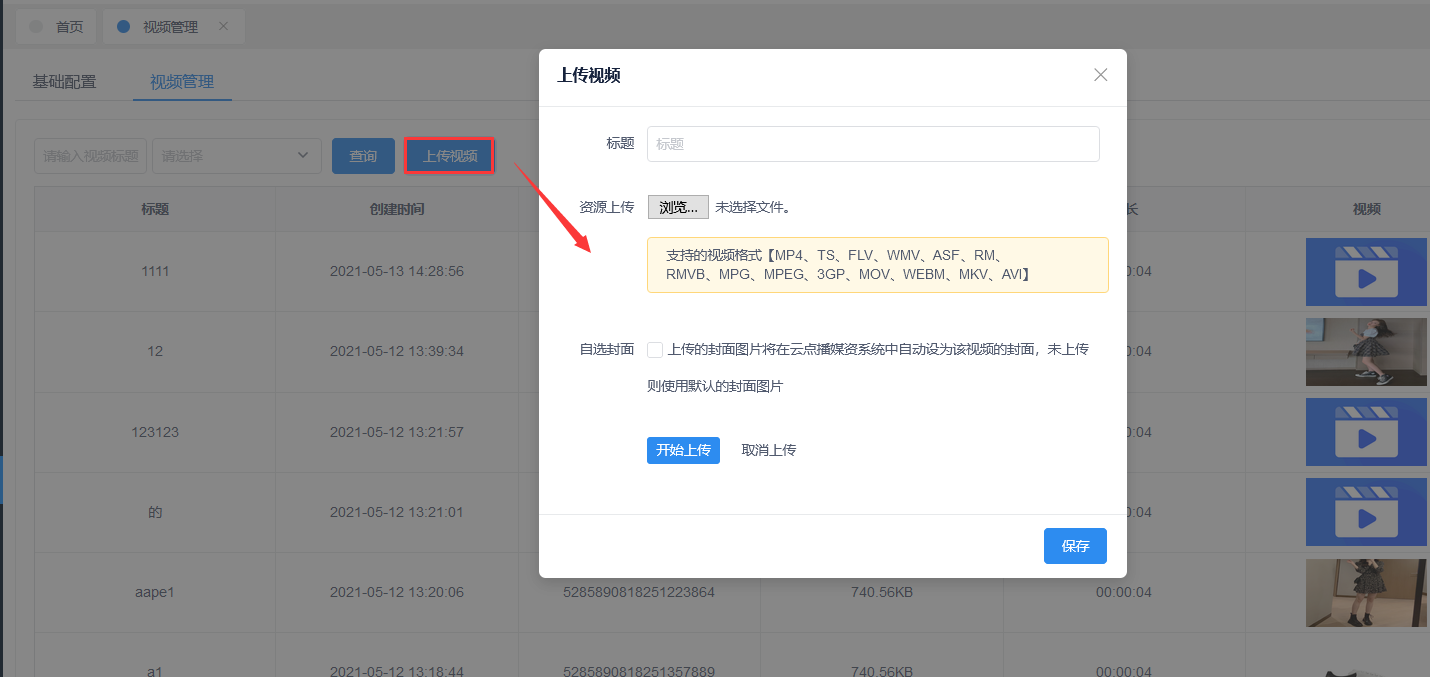Open the video thumbnail in row 123123
This screenshot has height=677, width=1430.
click(1366, 432)
